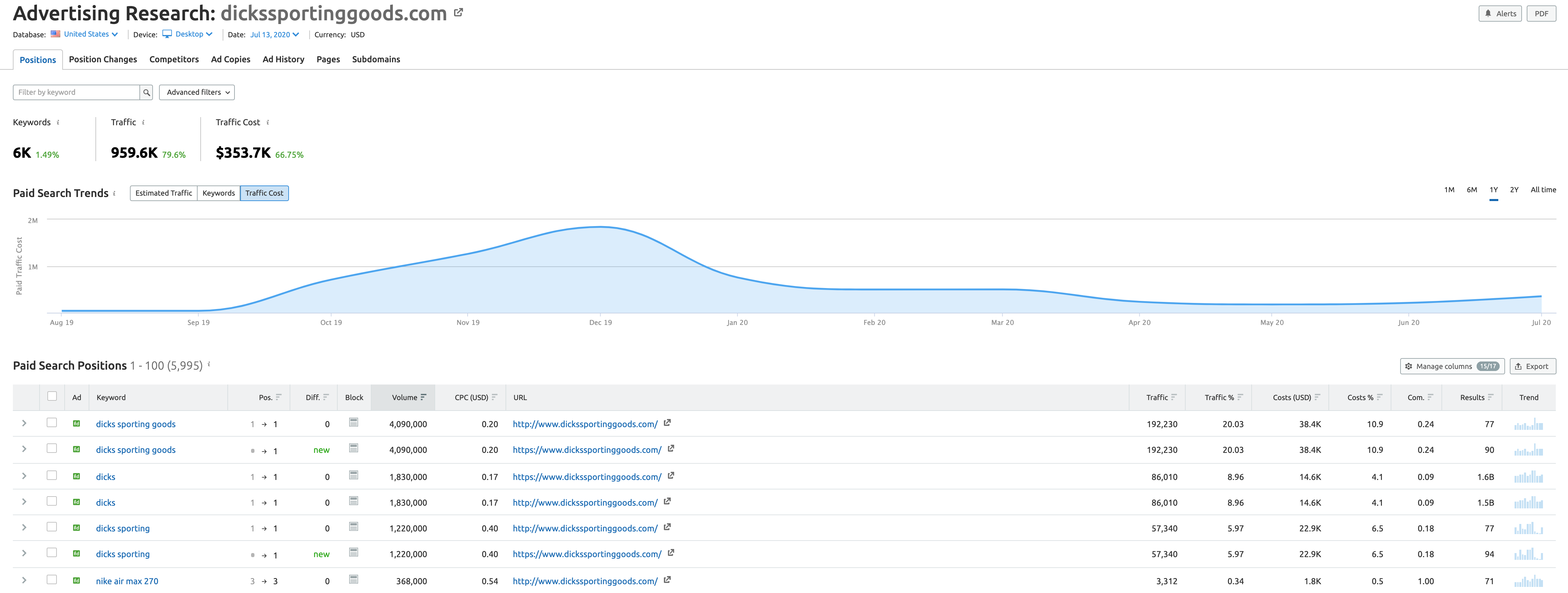The width and height of the screenshot is (1568, 593).
Task: Sort by Volume column sort icon
Action: pos(423,397)
